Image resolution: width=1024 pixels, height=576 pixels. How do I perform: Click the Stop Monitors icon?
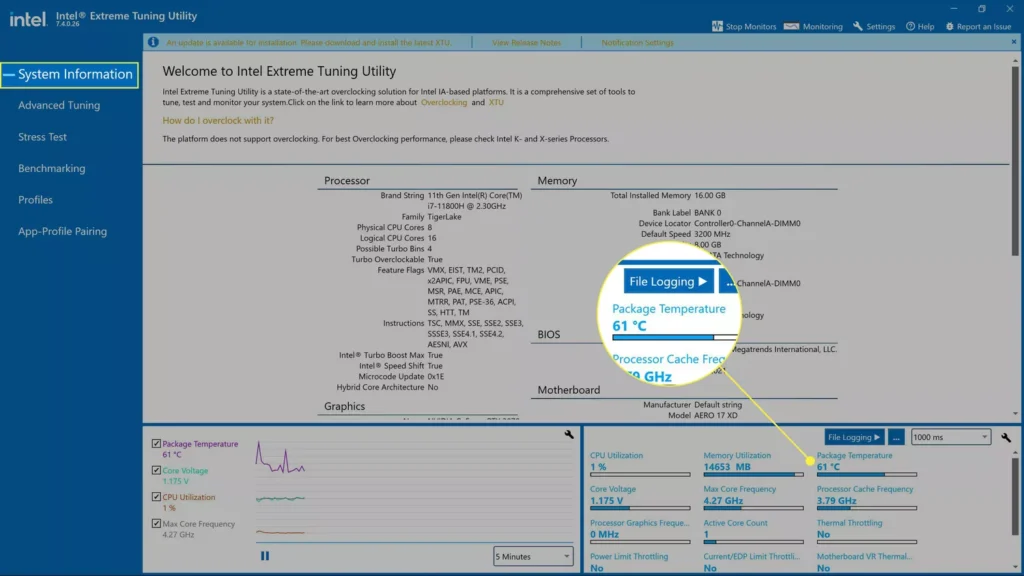[717, 26]
